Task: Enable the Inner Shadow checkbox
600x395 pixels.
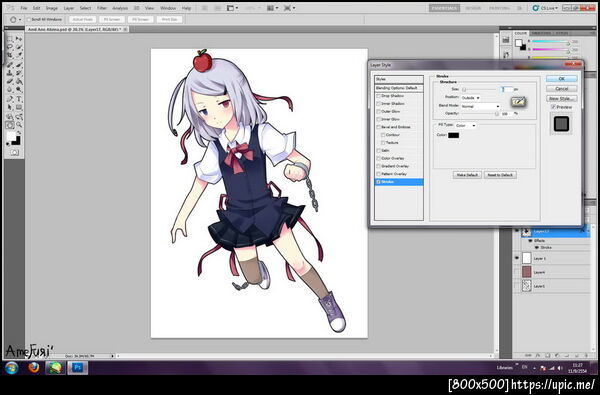Action: [x=378, y=103]
